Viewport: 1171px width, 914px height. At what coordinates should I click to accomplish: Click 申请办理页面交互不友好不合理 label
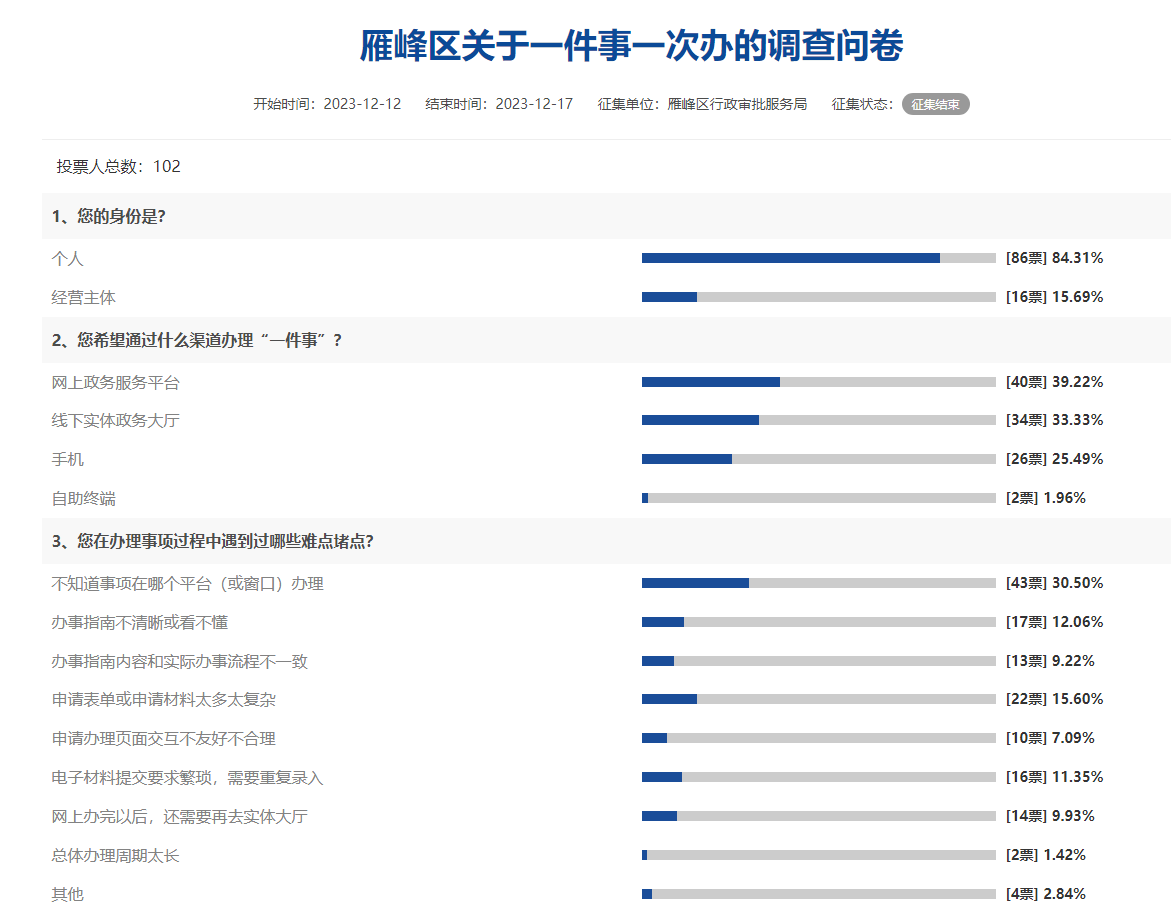coord(164,739)
